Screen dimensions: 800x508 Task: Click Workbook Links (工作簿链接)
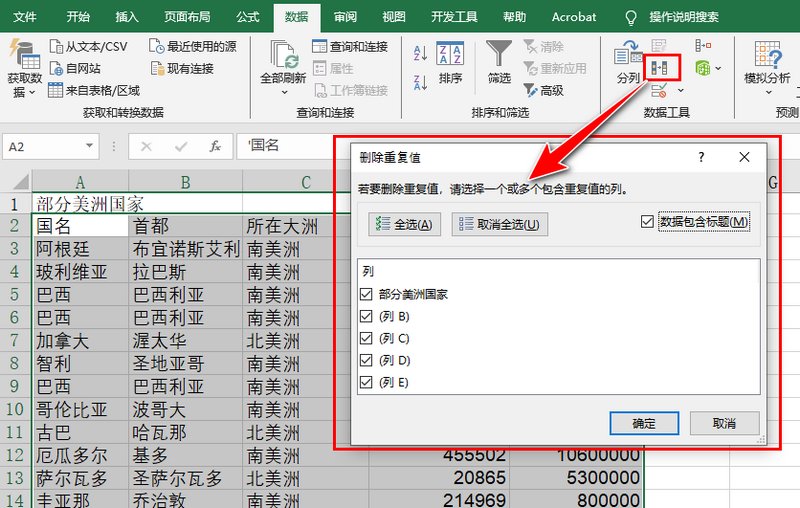[351, 90]
